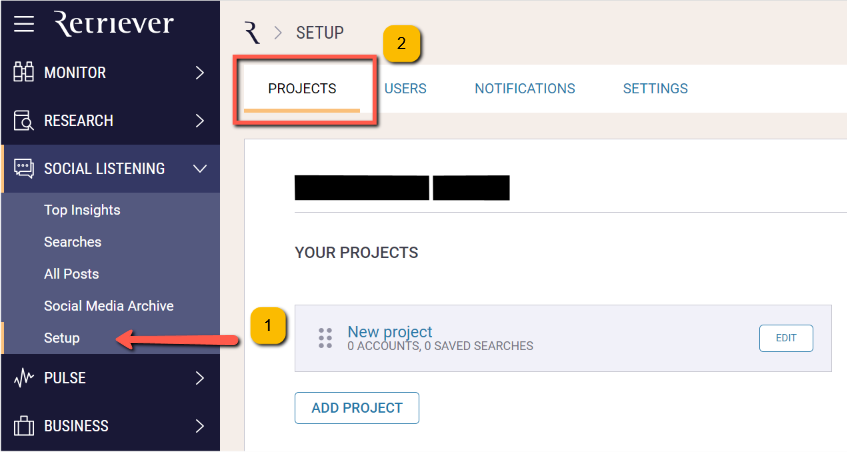Viewport: 847px width, 452px height.
Task: Open the hamburger menu icon
Action: pyautogui.click(x=24, y=24)
